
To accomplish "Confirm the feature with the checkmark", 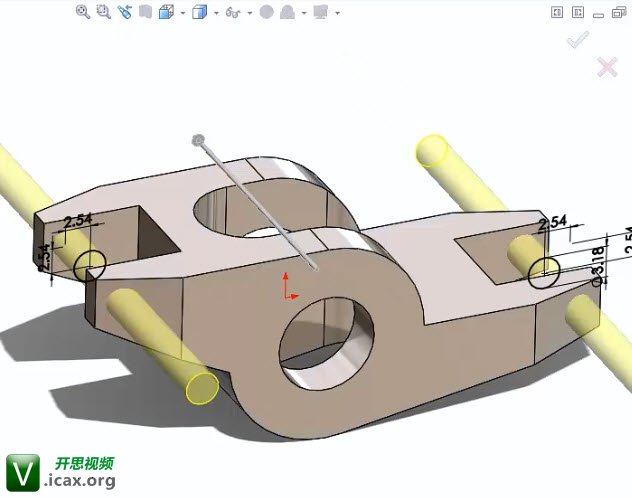I will [577, 40].
